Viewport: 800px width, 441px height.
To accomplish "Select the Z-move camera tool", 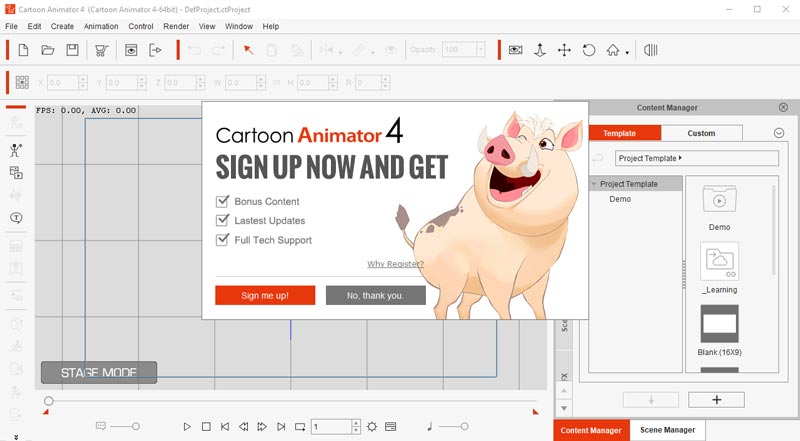I will 540,50.
